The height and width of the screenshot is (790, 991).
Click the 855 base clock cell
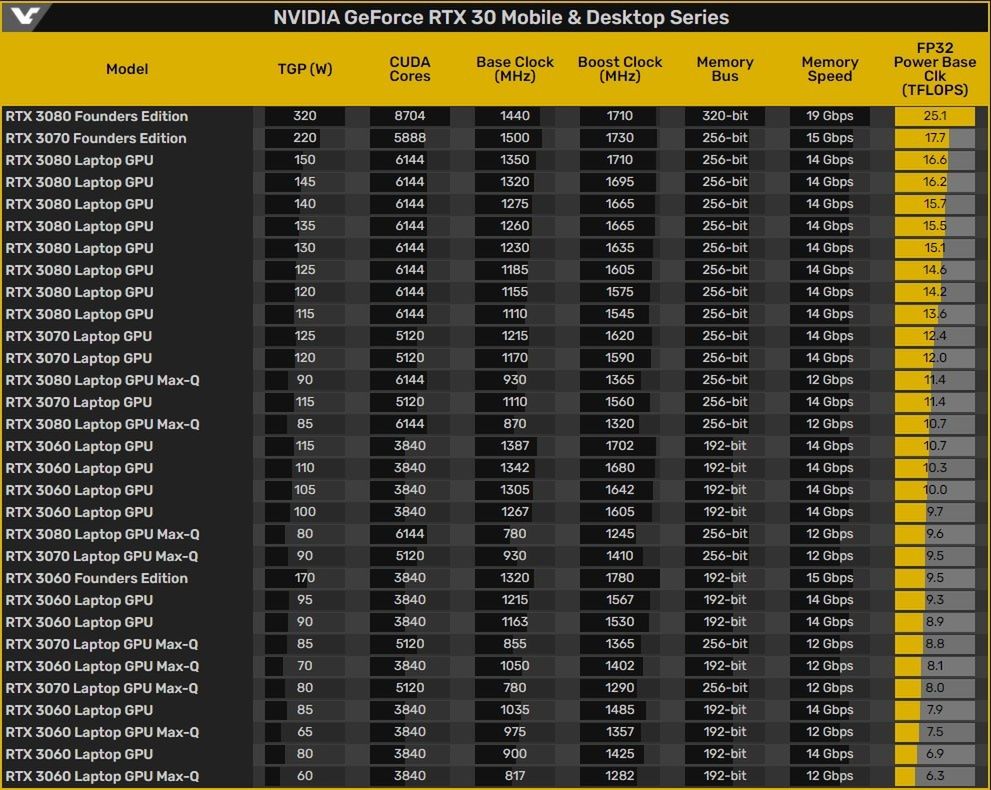pos(514,644)
